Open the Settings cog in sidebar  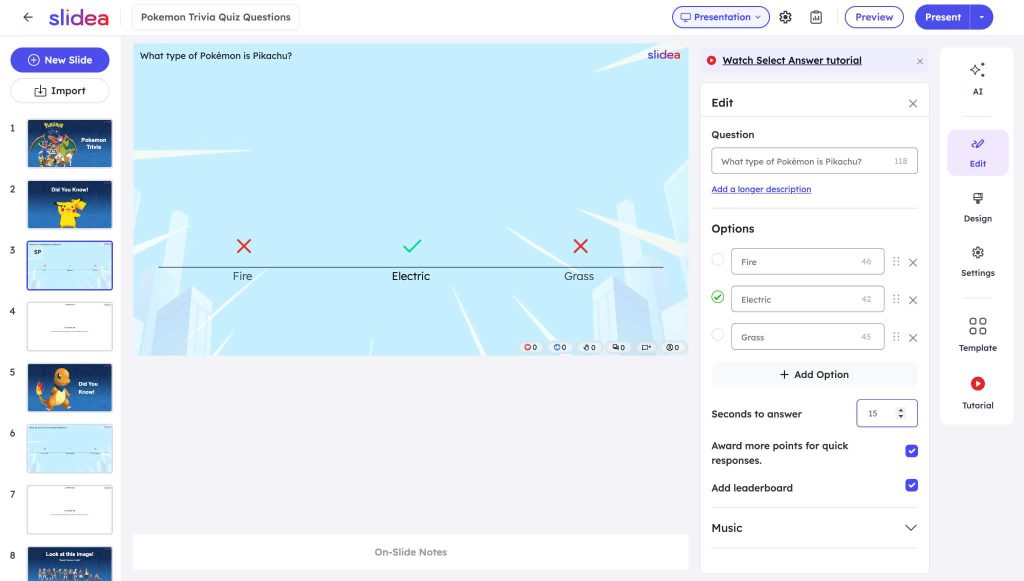pos(977,261)
